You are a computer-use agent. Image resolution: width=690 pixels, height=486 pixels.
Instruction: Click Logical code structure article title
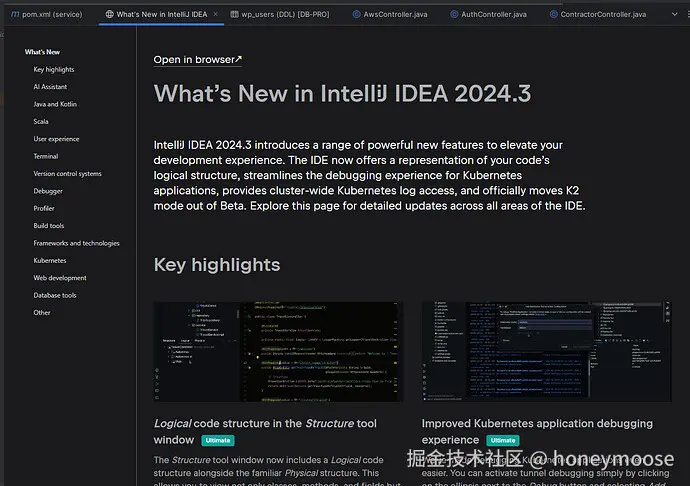tap(265, 431)
